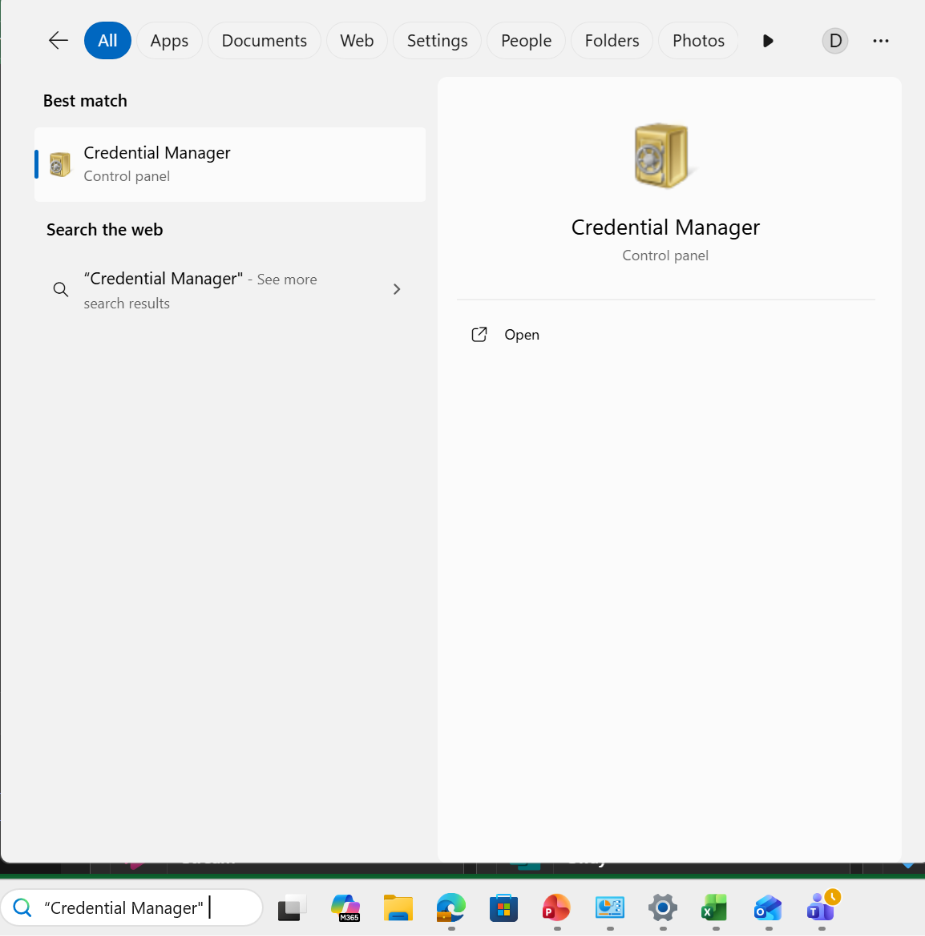This screenshot has width=925, height=936.
Task: Open Excel from the taskbar
Action: point(715,908)
